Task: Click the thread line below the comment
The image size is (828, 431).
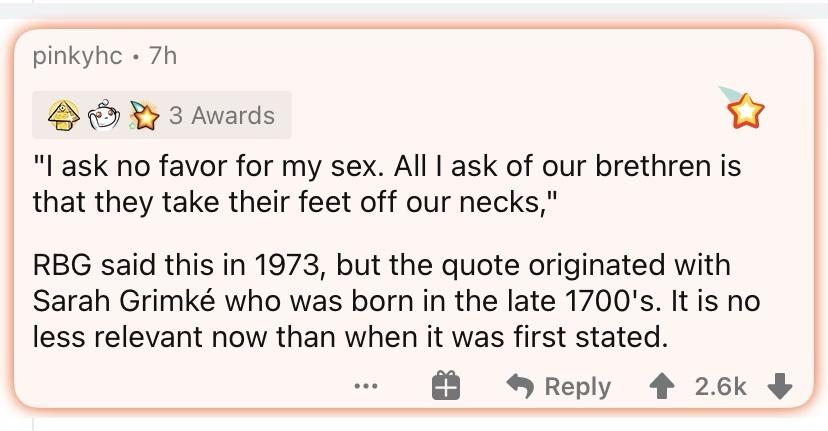Action: pos(32,422)
